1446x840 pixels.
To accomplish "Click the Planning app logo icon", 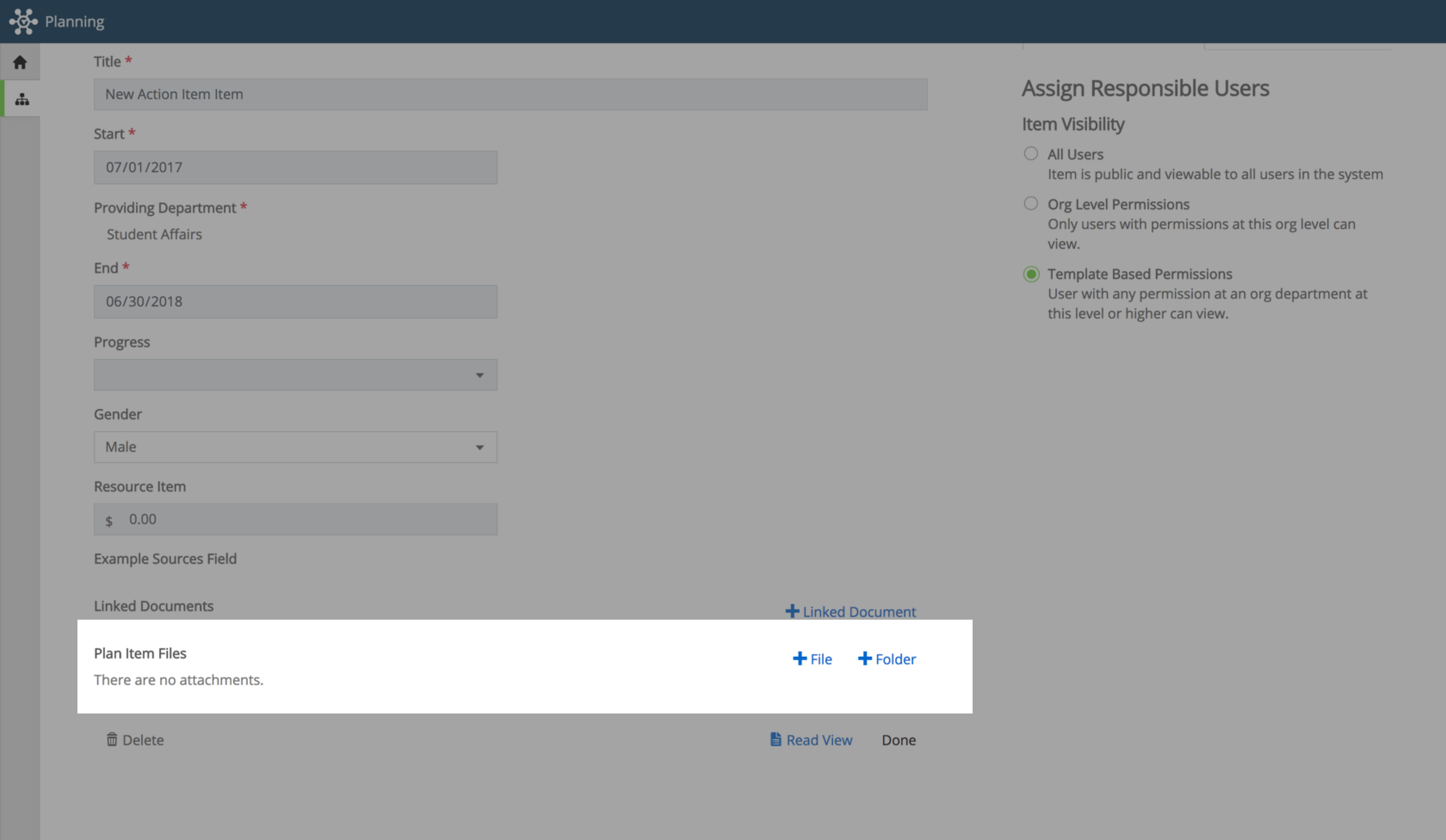I will pyautogui.click(x=23, y=21).
